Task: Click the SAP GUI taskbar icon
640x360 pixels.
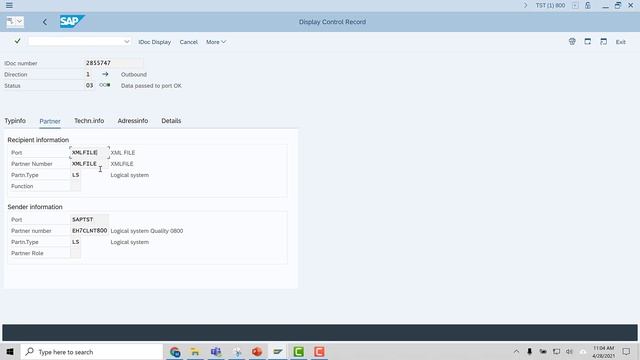Action: coord(278,352)
